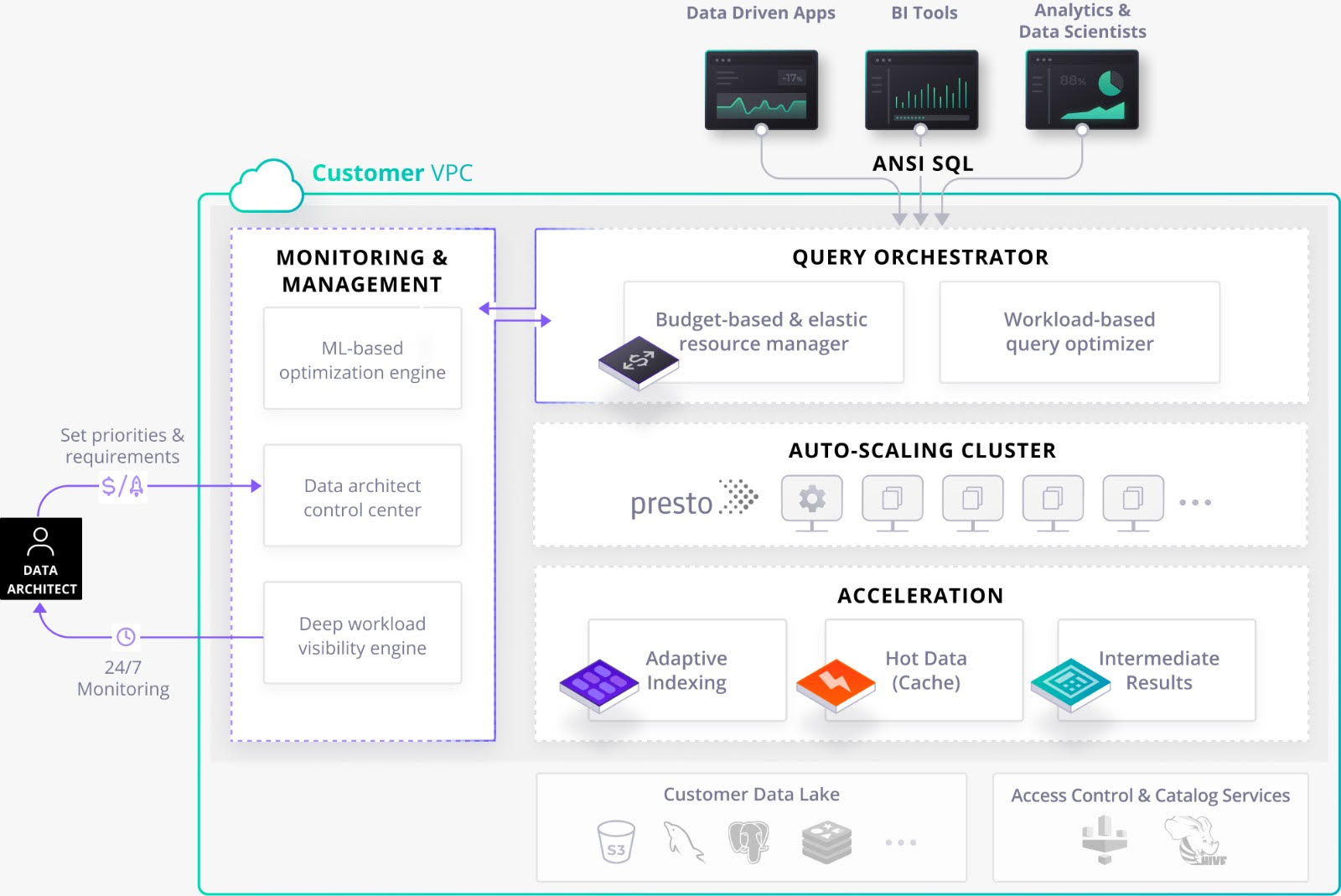Viewport: 1341px width, 896px height.
Task: Click the dollar/rocket toggle on Set priorities arrow
Action: (x=124, y=484)
